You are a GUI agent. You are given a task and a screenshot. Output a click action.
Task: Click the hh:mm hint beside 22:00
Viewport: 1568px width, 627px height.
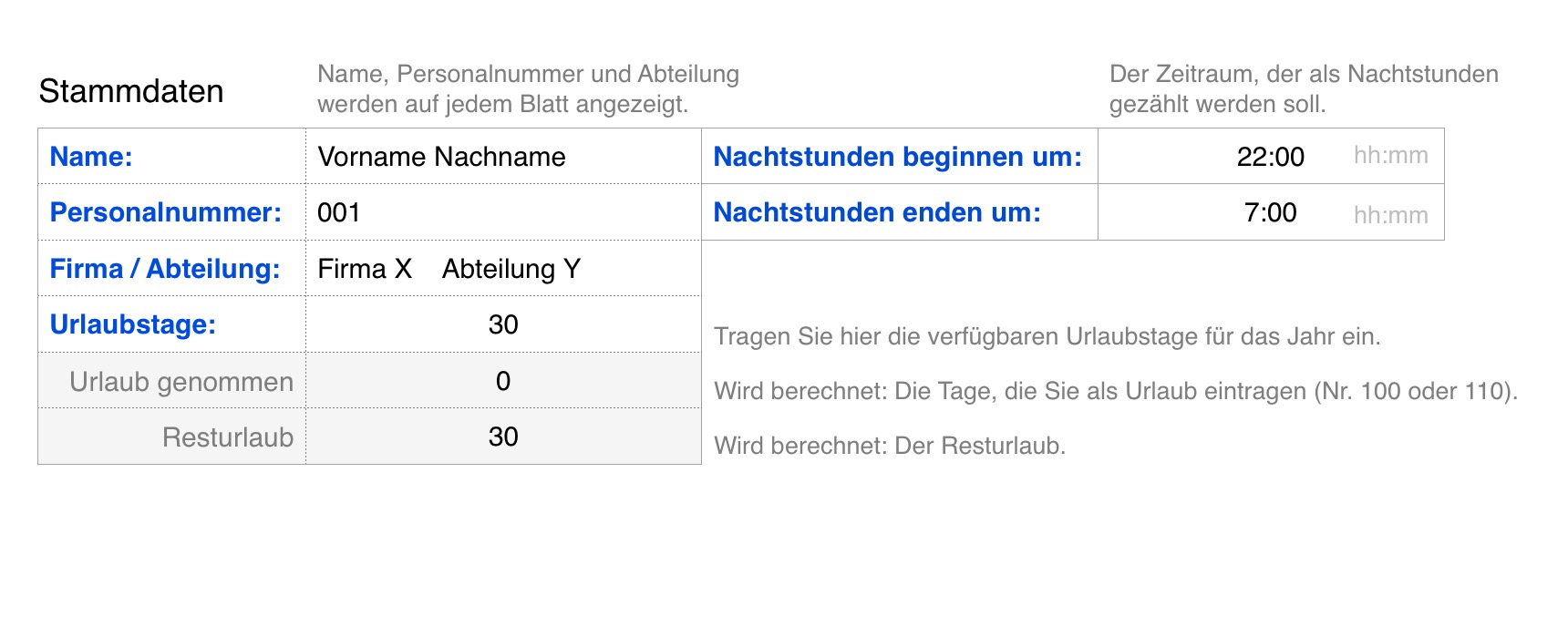[1390, 156]
